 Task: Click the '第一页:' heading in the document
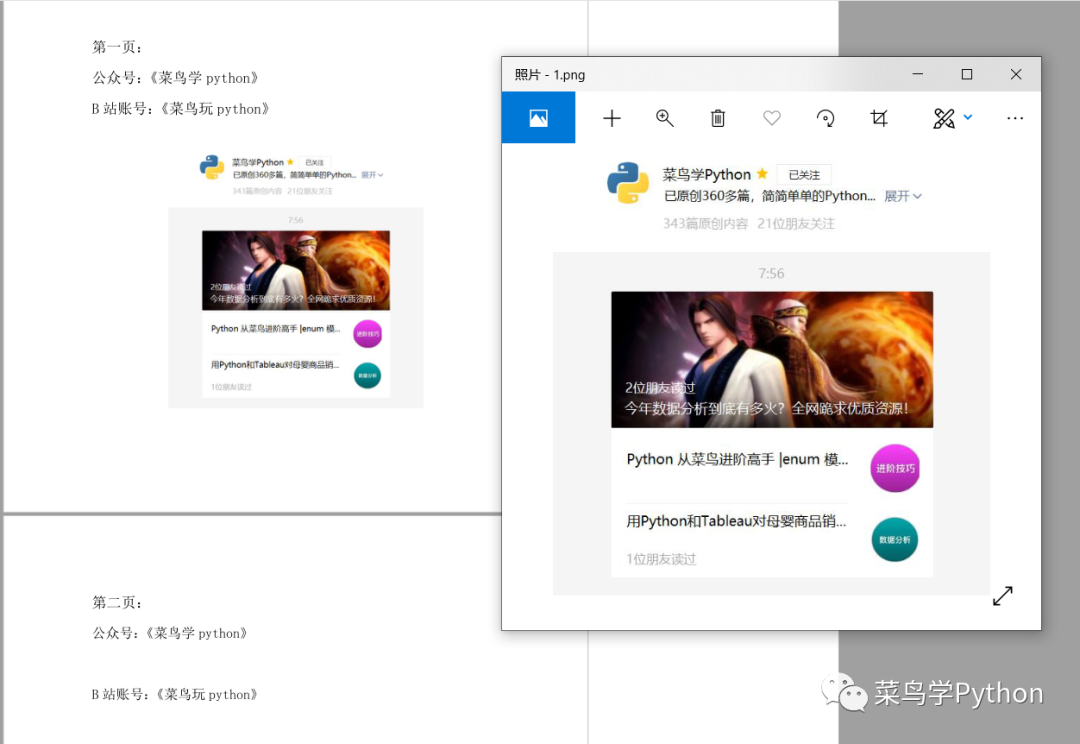tap(118, 47)
